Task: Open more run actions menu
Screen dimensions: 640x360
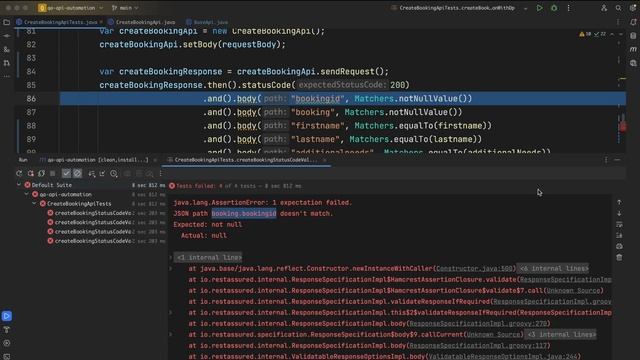Action: click(568, 8)
